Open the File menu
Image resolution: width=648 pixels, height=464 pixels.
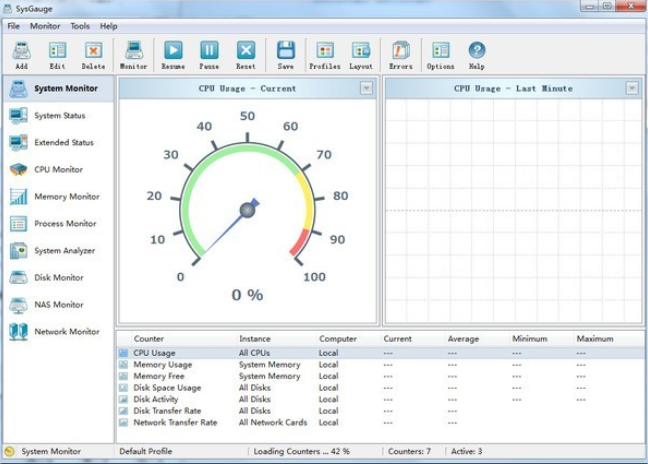[14, 26]
